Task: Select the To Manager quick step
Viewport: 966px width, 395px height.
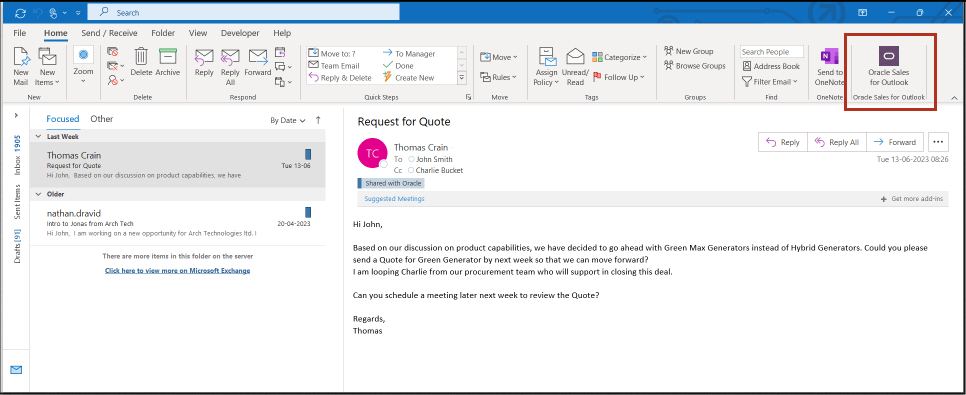Action: [409, 54]
